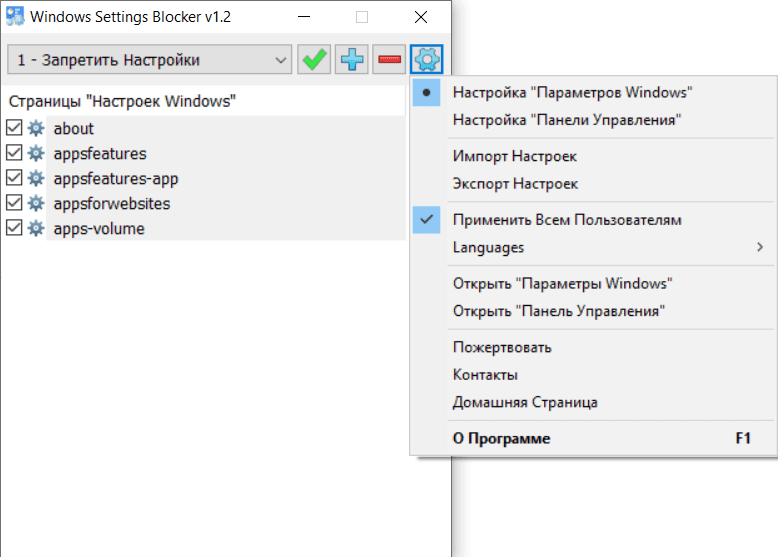
Task: Toggle Применить Всем Пользователям option
Action: coord(593,220)
